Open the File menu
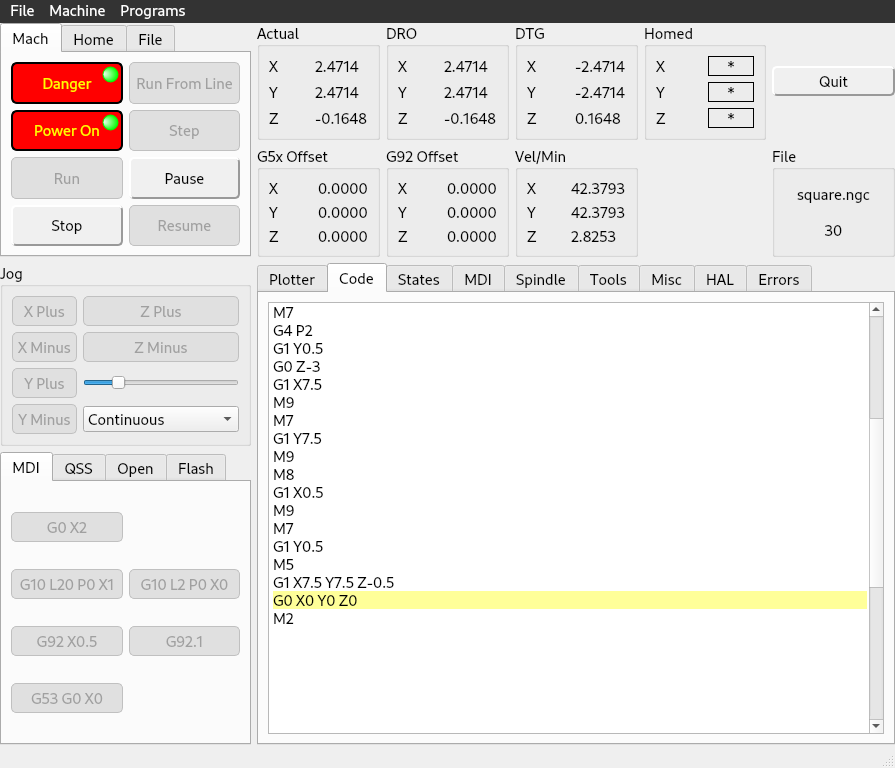The width and height of the screenshot is (895, 768). [22, 11]
